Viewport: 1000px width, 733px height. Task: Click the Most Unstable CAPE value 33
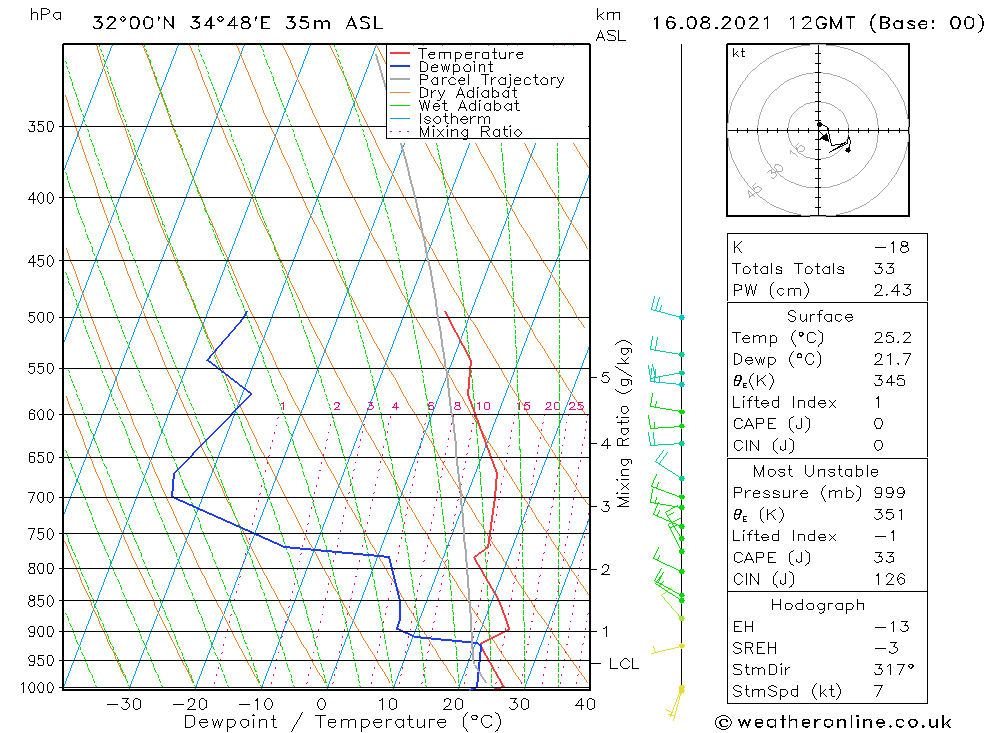point(885,558)
